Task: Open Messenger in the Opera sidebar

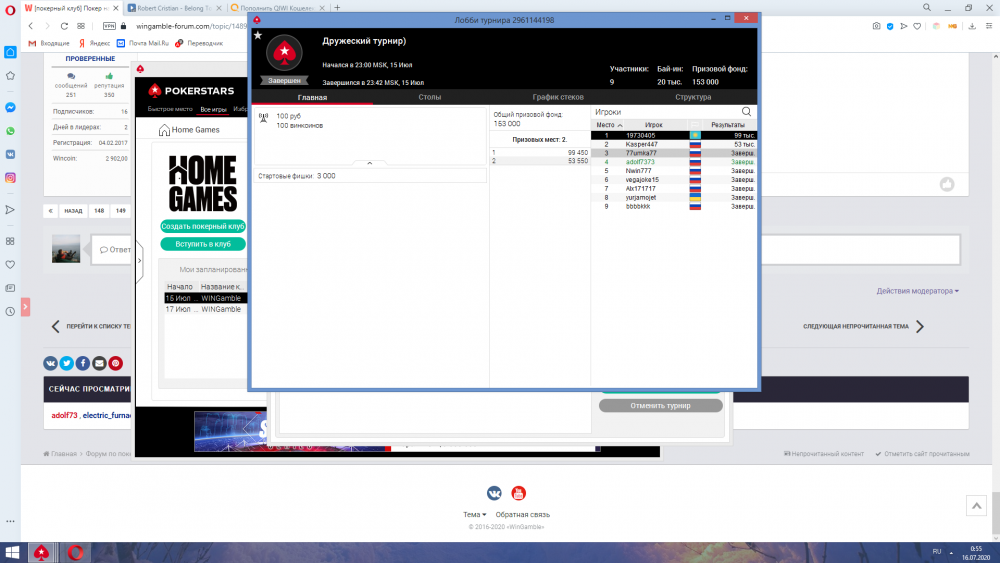Action: (10, 107)
